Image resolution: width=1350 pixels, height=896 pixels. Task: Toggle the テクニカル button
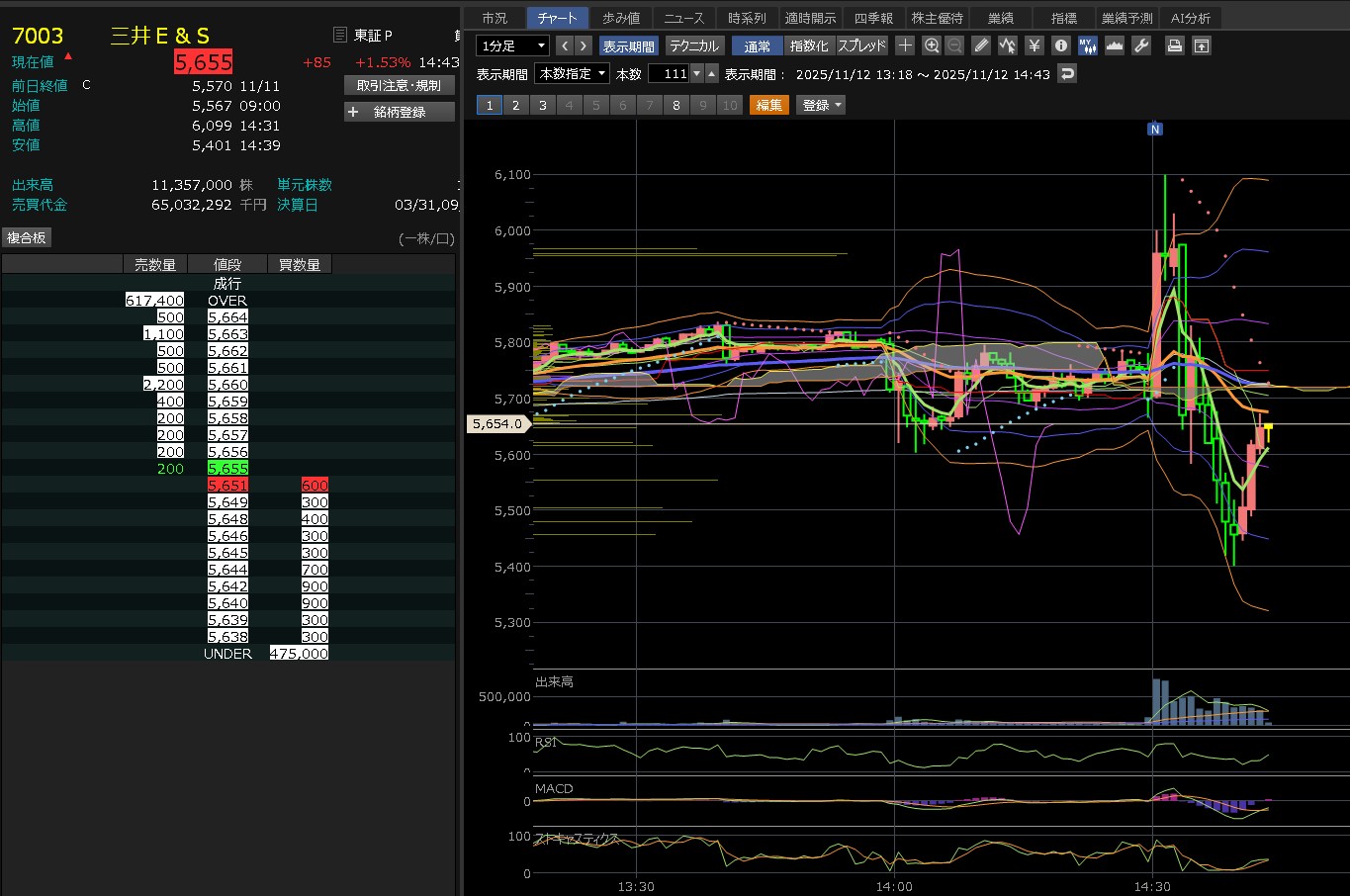694,46
